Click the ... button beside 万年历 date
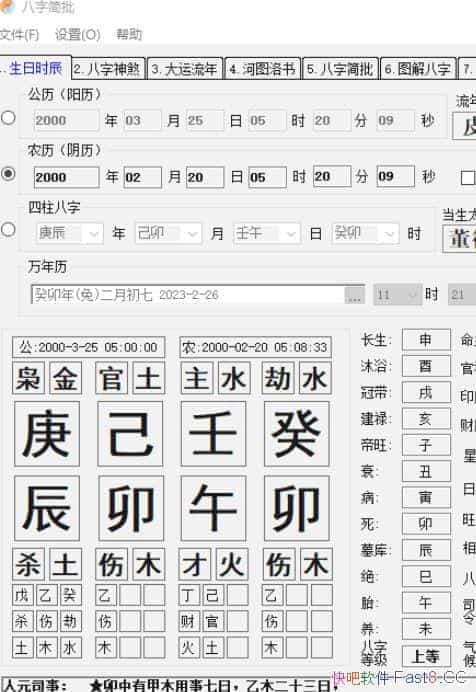This screenshot has width=476, height=692. 354,295
